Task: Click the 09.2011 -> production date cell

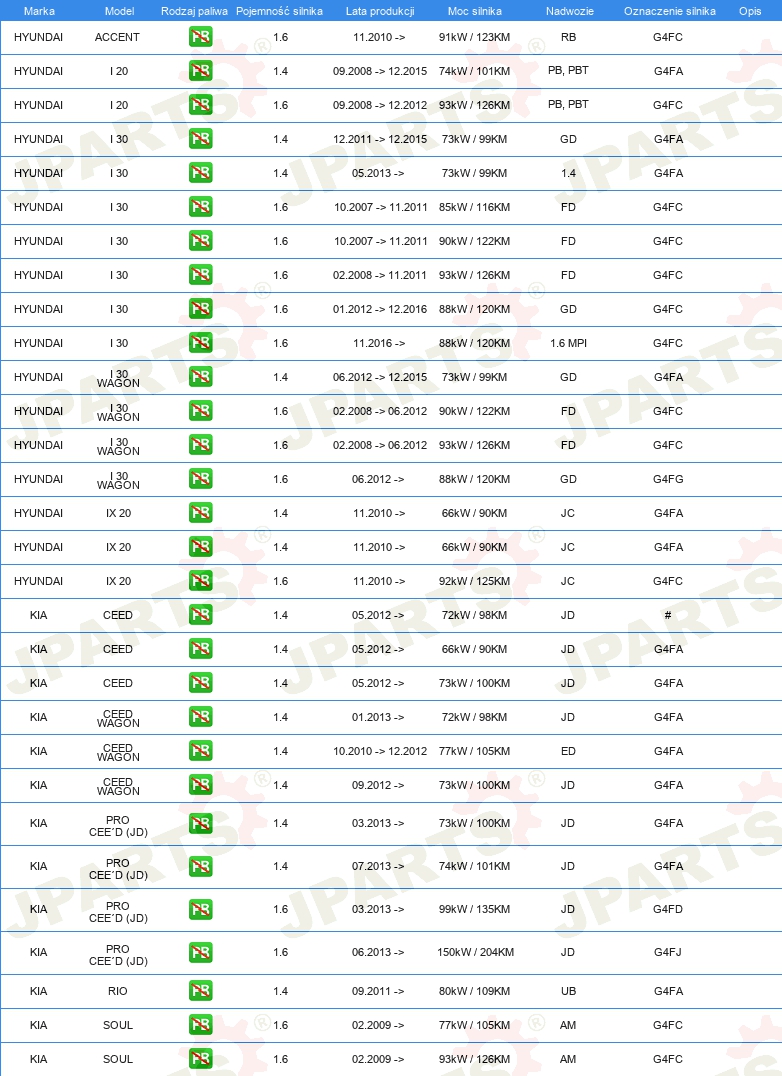Action: 378,991
